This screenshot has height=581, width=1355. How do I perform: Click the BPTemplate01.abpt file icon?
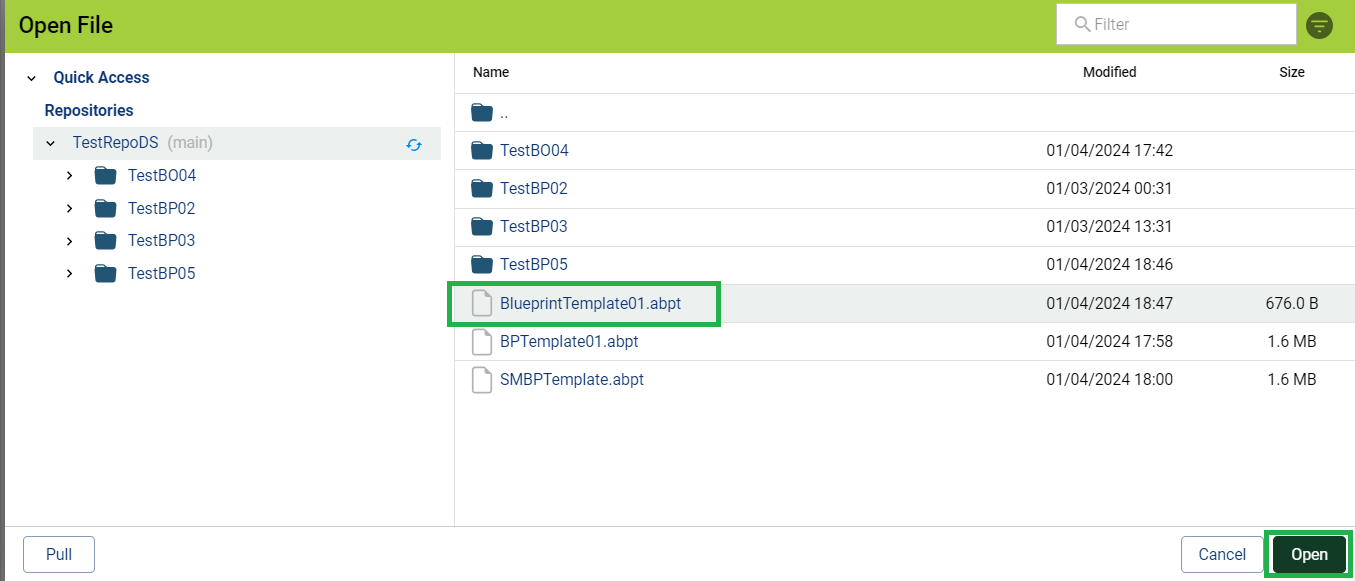pos(482,342)
